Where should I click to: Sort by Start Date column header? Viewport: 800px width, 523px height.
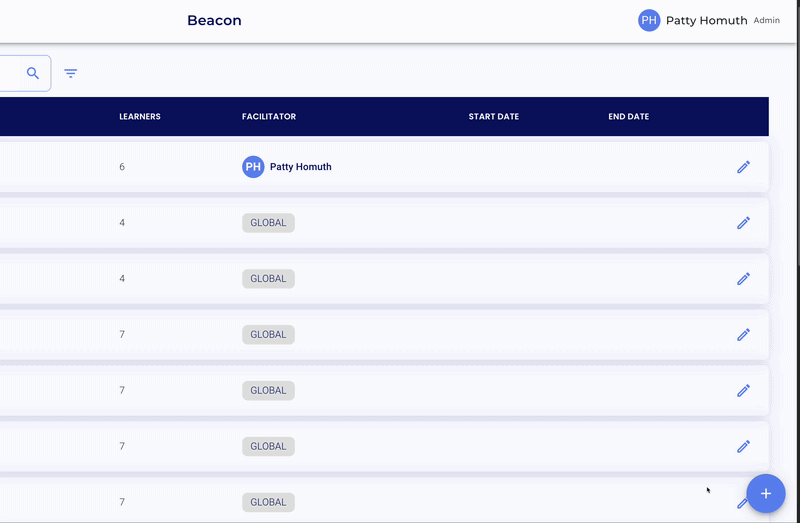(494, 117)
